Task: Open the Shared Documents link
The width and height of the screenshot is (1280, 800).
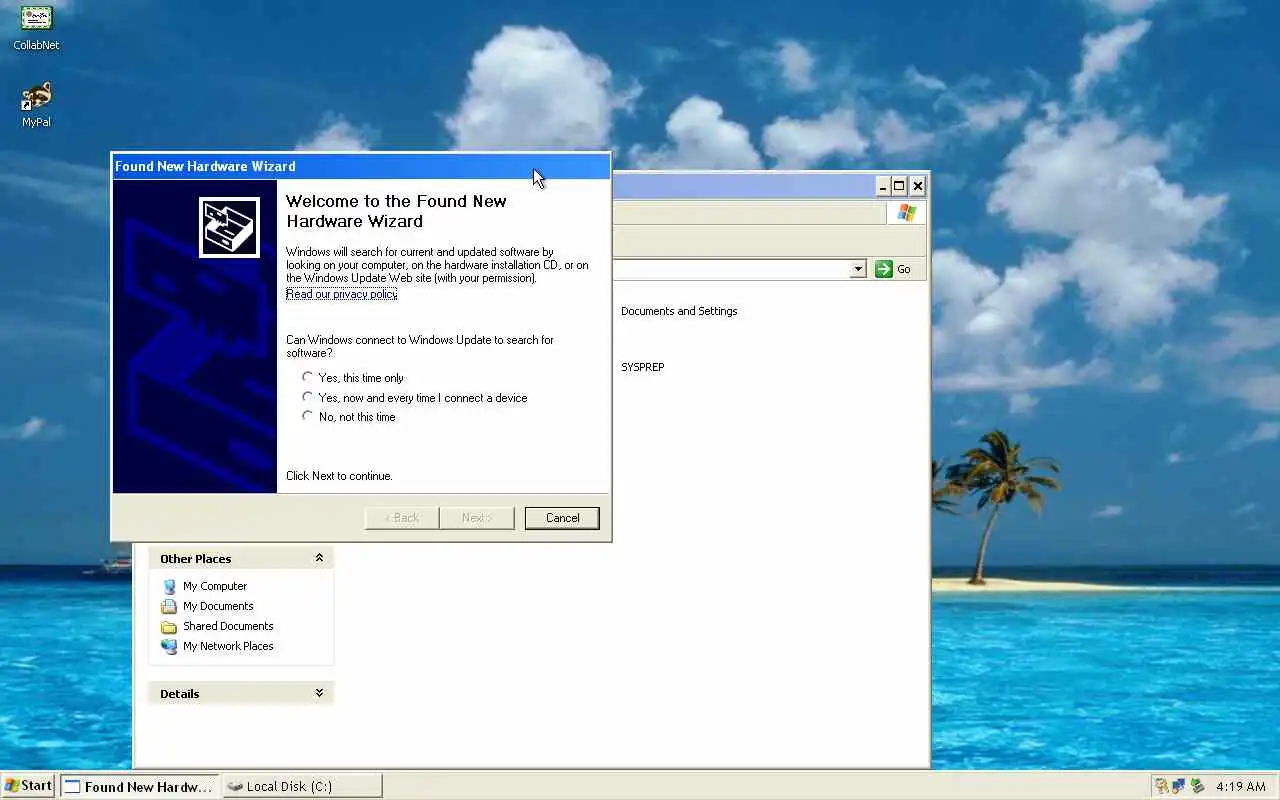Action: (228, 627)
